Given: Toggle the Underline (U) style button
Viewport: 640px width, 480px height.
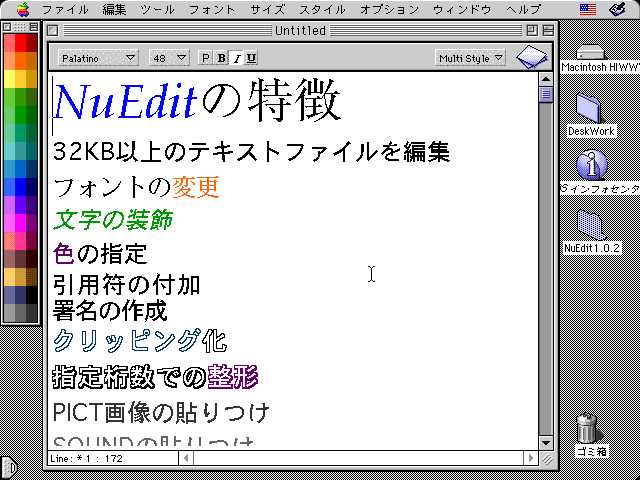Looking at the screenshot, I should pos(251,58).
